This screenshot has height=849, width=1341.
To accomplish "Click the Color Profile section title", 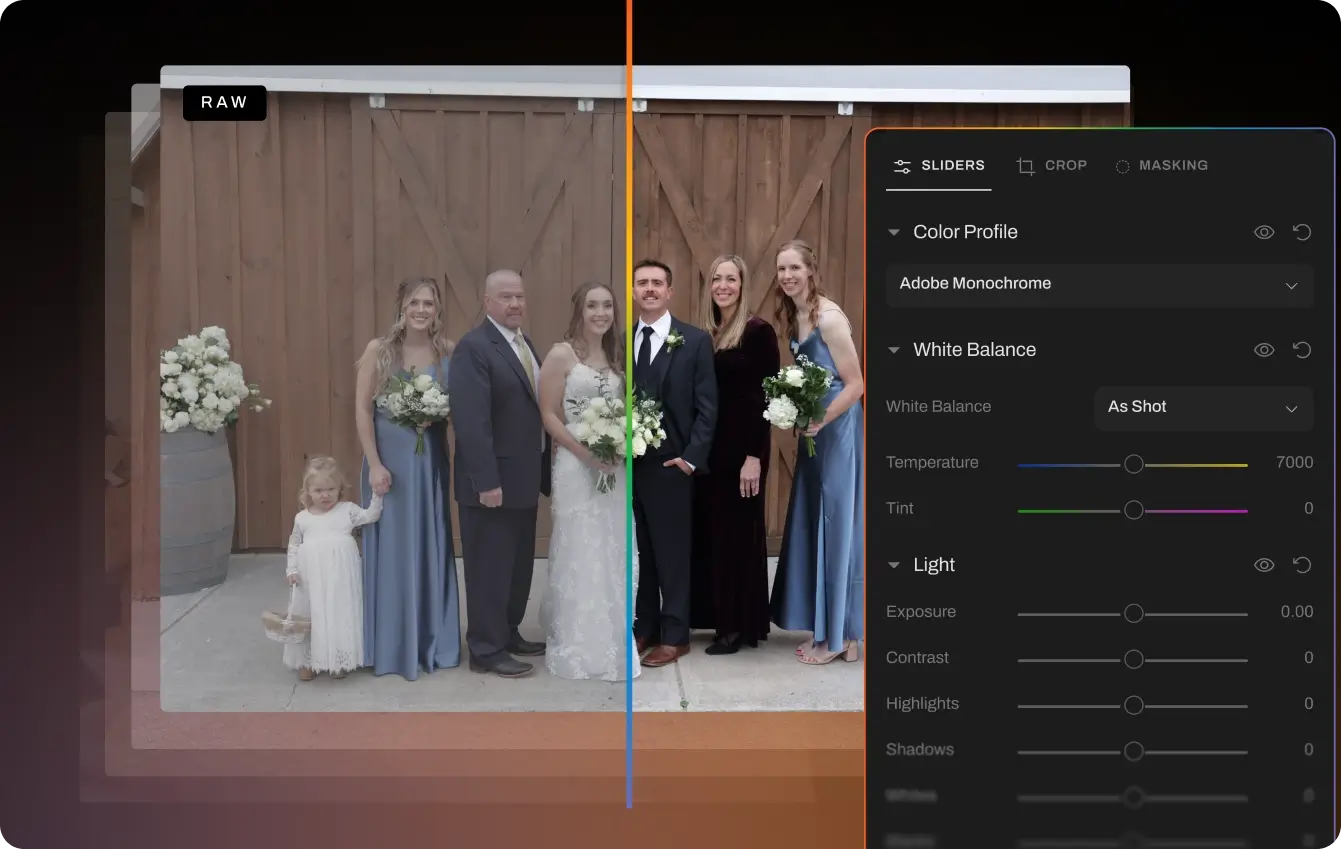I will (x=965, y=232).
